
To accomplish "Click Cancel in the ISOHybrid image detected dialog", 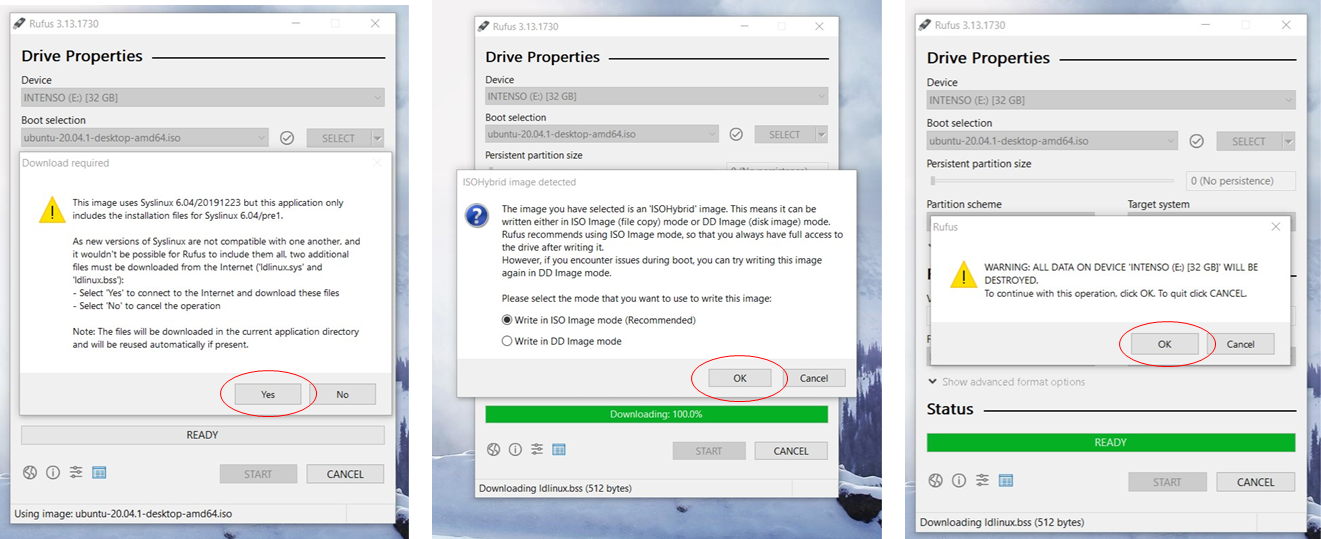I will click(x=814, y=378).
